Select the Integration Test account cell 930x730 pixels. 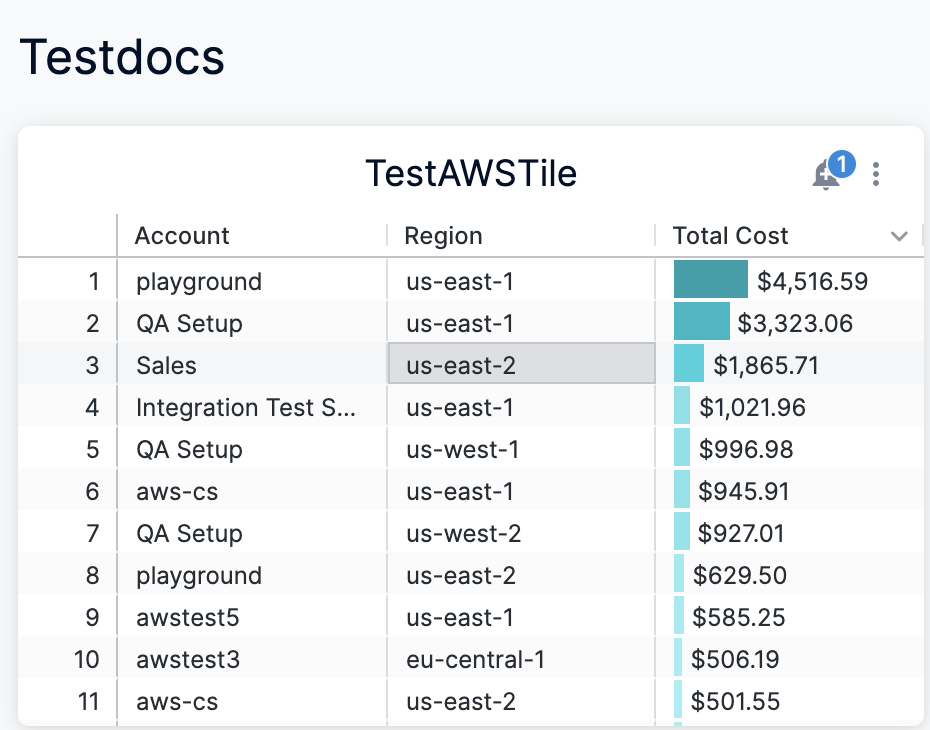click(x=245, y=408)
